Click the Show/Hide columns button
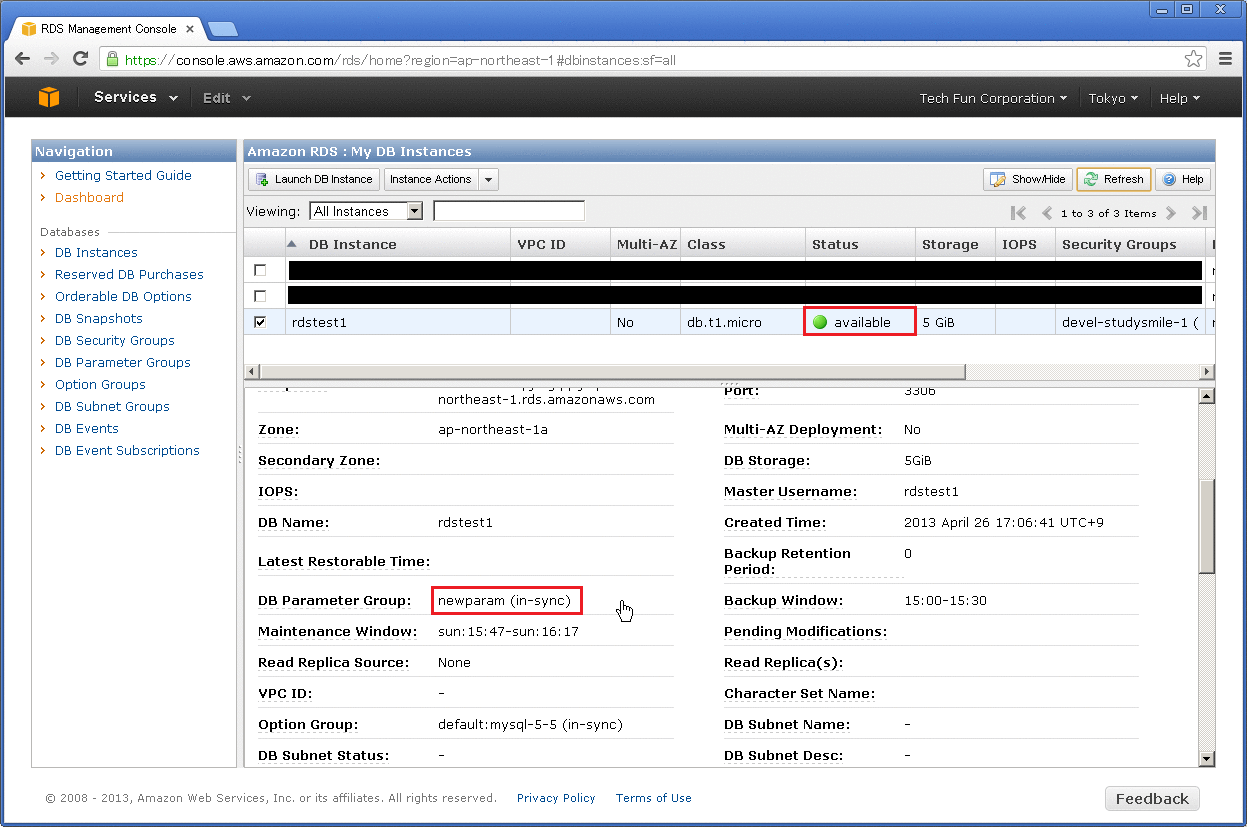Image resolution: width=1247 pixels, height=827 pixels. coord(1028,179)
